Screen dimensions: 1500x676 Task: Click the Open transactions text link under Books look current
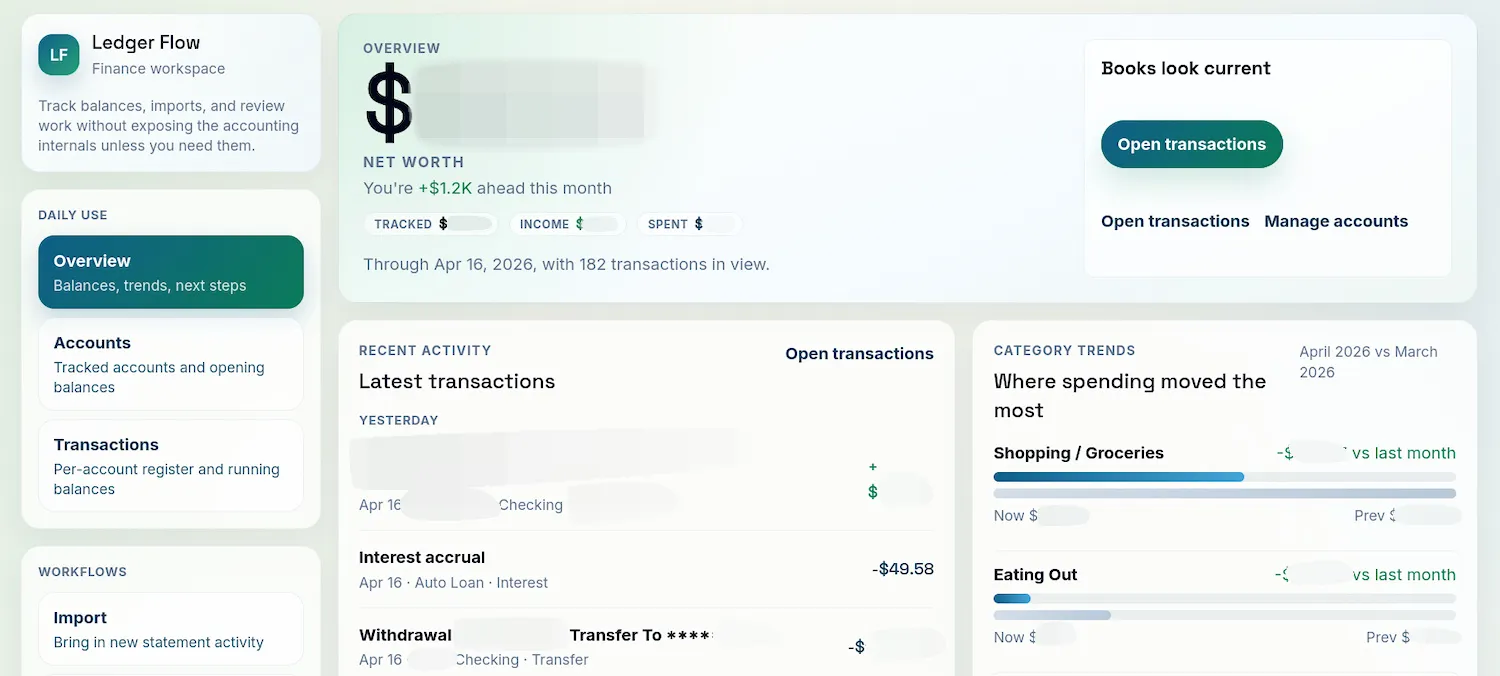click(x=1175, y=221)
